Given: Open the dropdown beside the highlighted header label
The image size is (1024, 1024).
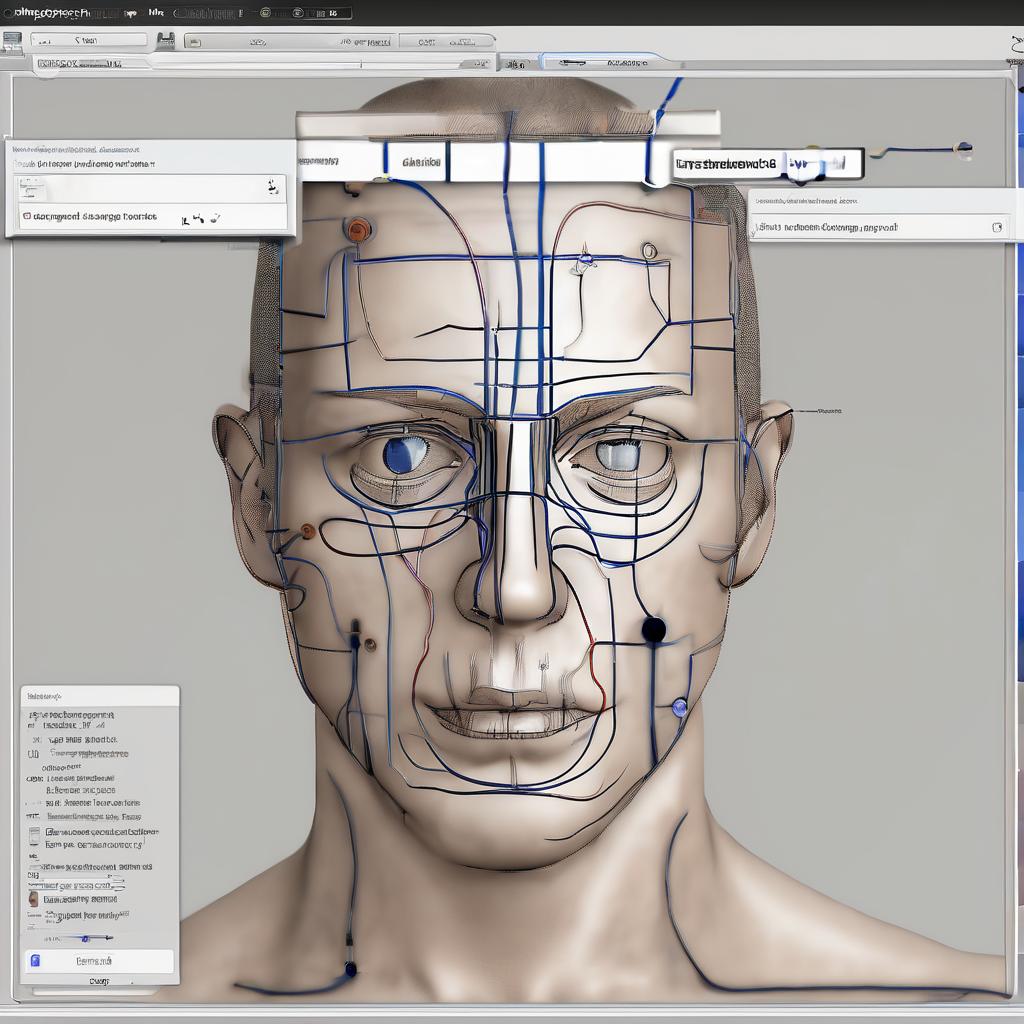Looking at the screenshot, I should point(823,164).
